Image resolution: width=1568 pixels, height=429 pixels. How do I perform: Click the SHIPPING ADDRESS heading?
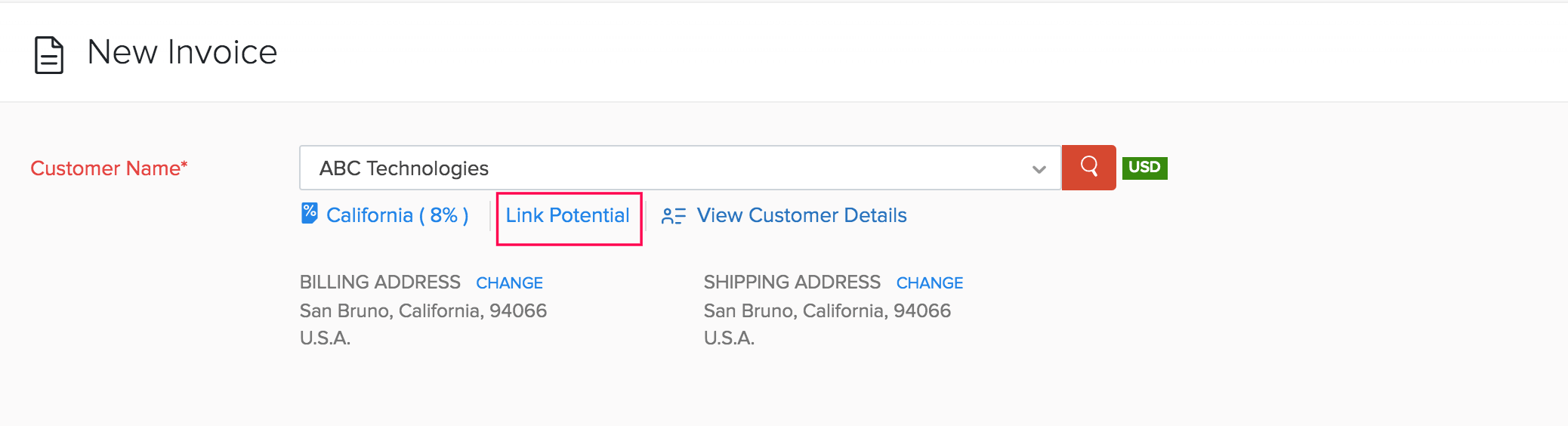point(792,282)
